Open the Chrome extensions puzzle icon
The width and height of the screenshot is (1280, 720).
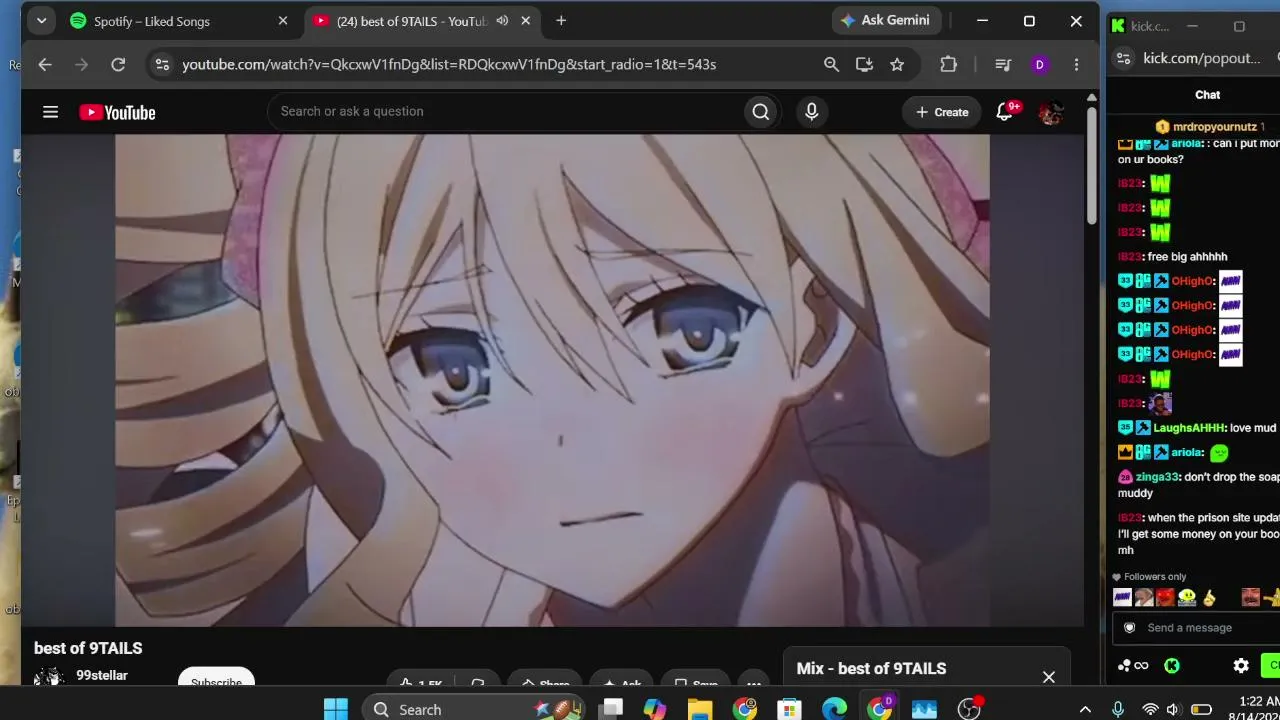coord(949,64)
